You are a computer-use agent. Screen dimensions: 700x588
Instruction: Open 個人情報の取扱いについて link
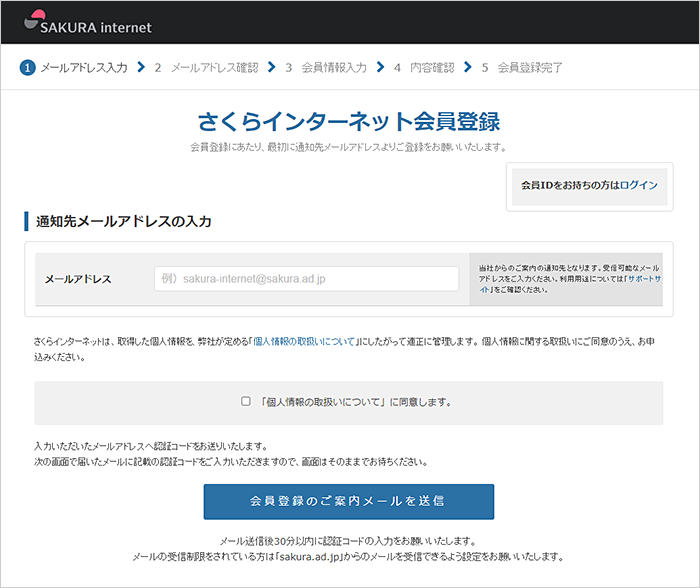tap(304, 342)
